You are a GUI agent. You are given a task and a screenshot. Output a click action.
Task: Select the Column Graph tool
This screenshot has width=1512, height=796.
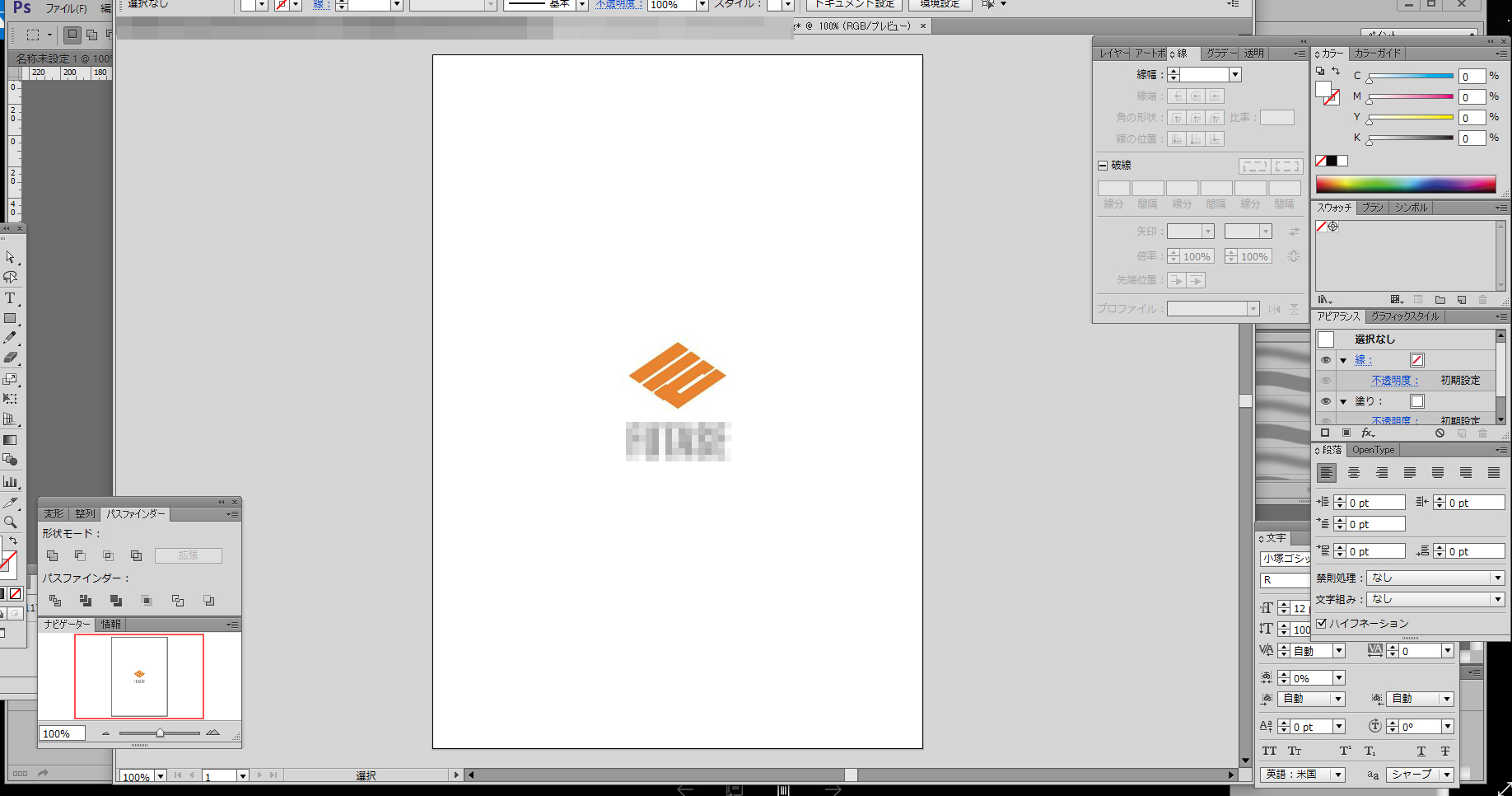[x=10, y=481]
